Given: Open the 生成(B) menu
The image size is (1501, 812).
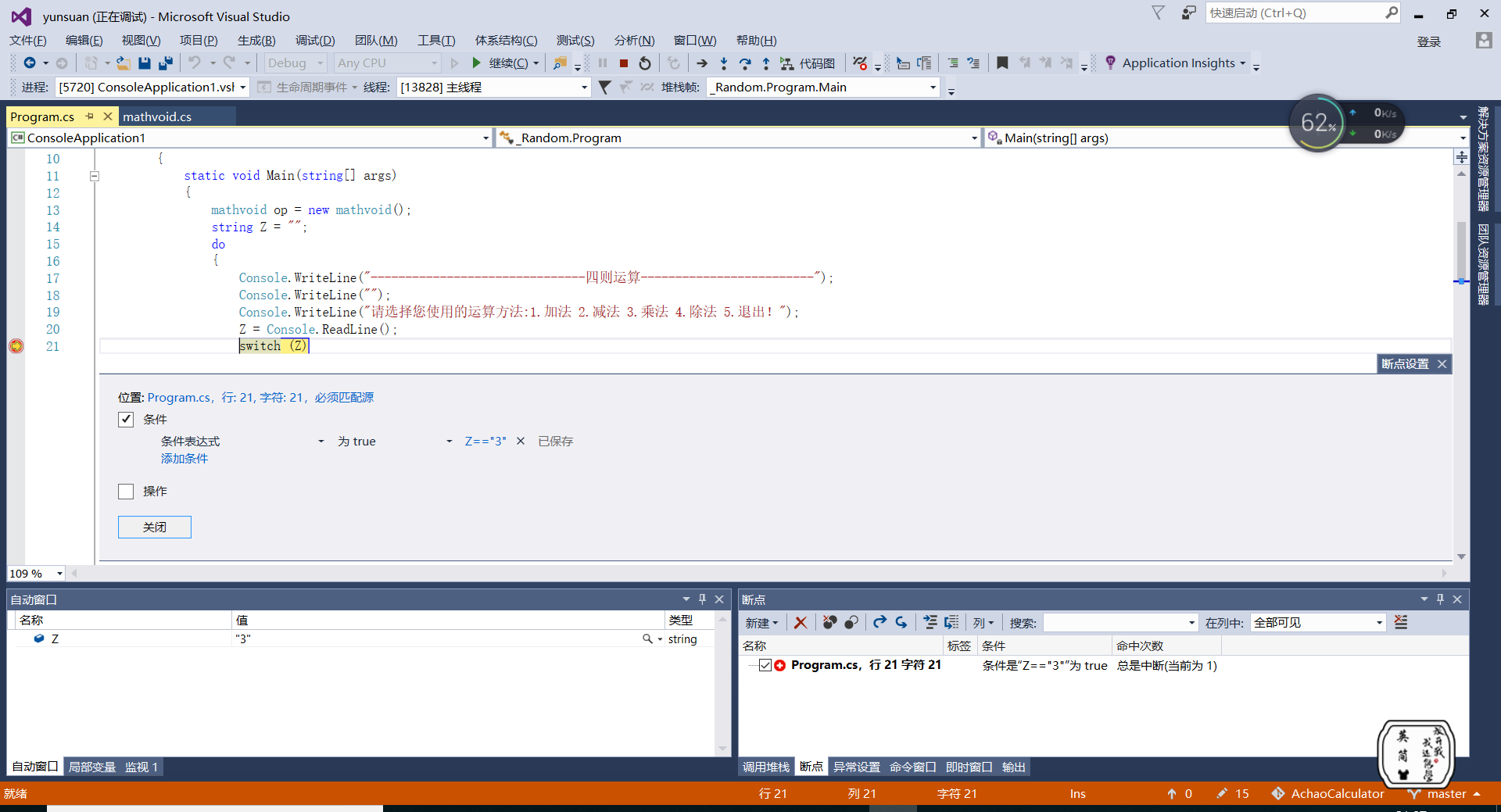Looking at the screenshot, I should click(256, 41).
